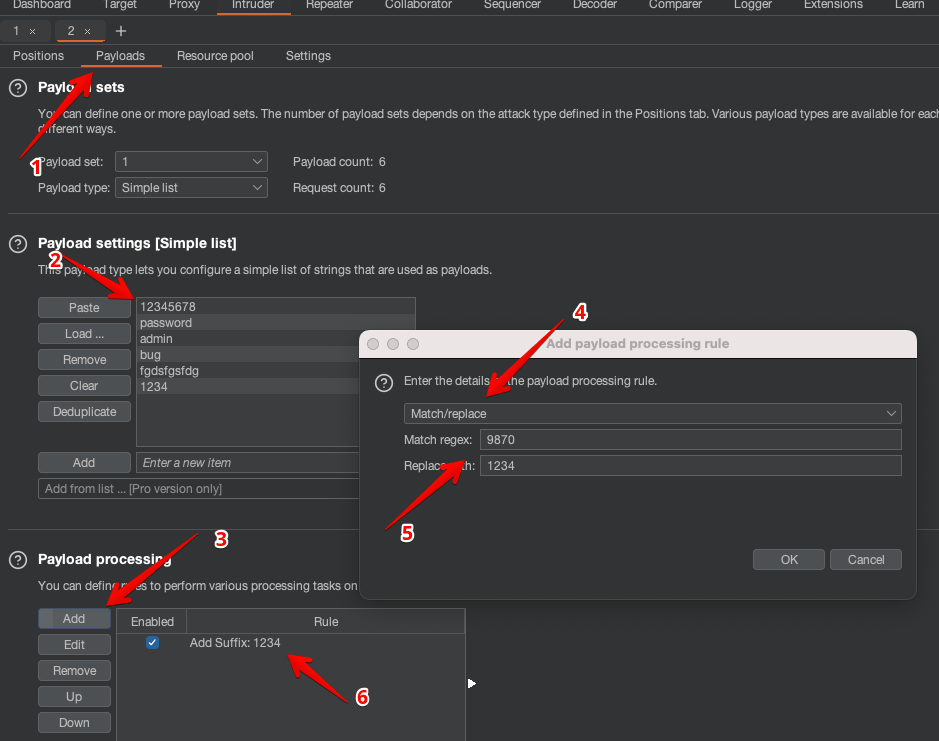
Task: Open help for Payload settings section
Action: point(18,244)
